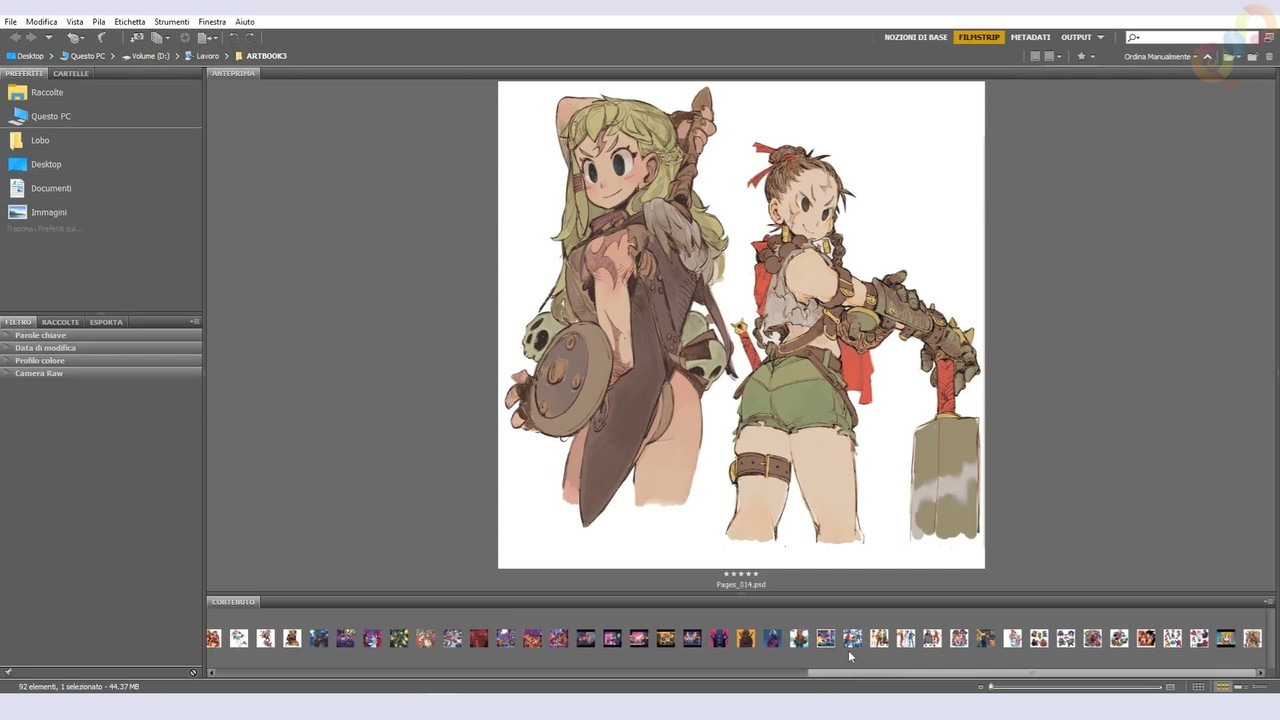This screenshot has height=720, width=1280.
Task: Click Lavoro in the path bar
Action: point(202,56)
